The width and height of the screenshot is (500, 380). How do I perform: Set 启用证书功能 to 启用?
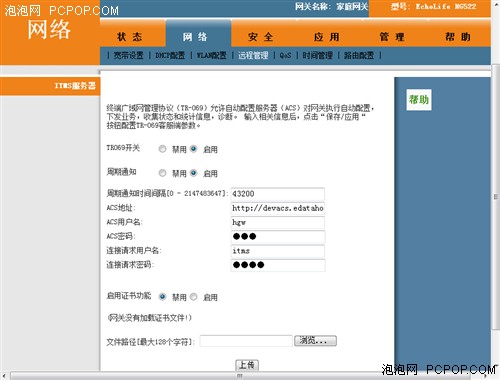click(x=193, y=297)
